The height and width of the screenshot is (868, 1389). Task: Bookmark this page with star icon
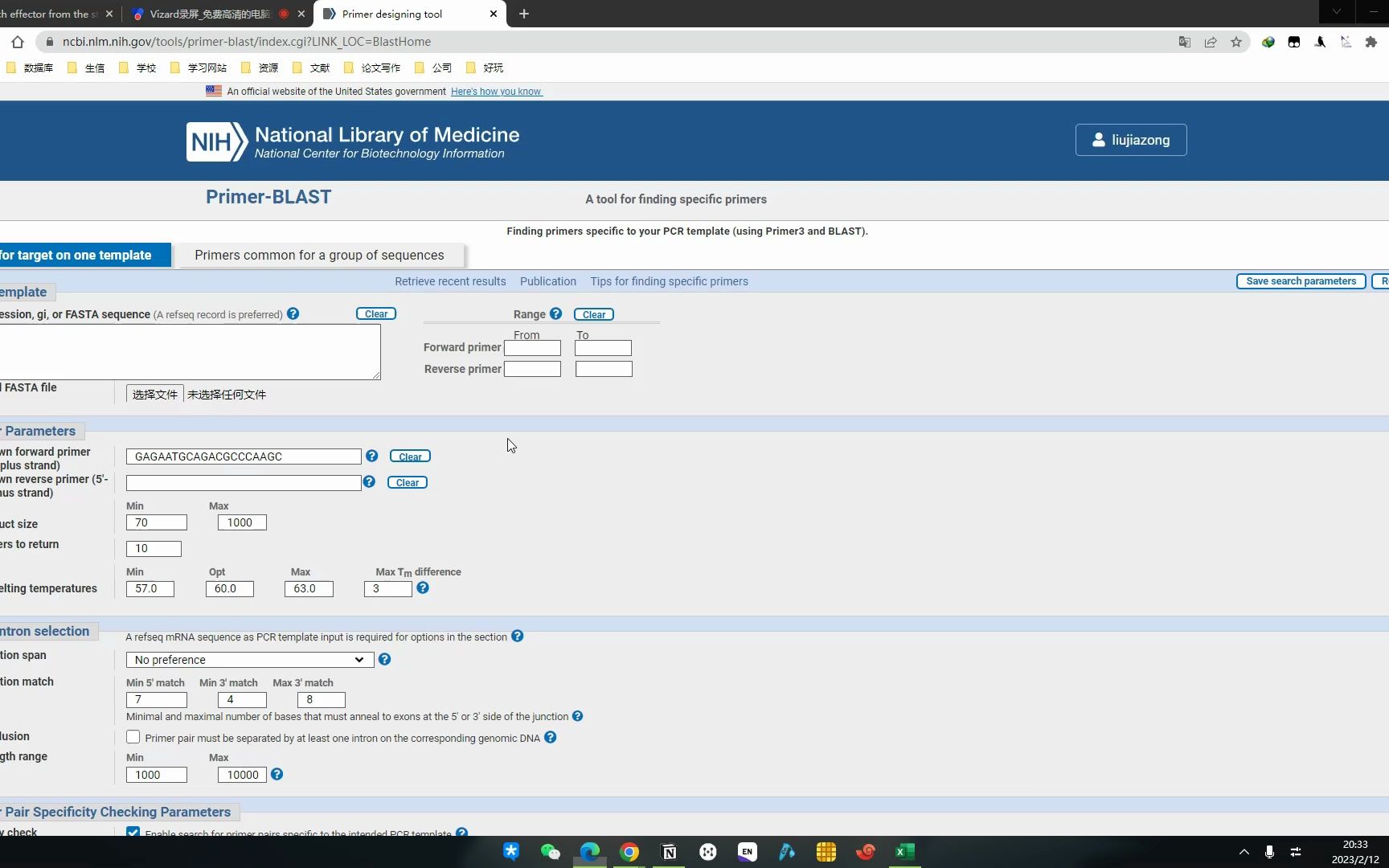(1236, 42)
